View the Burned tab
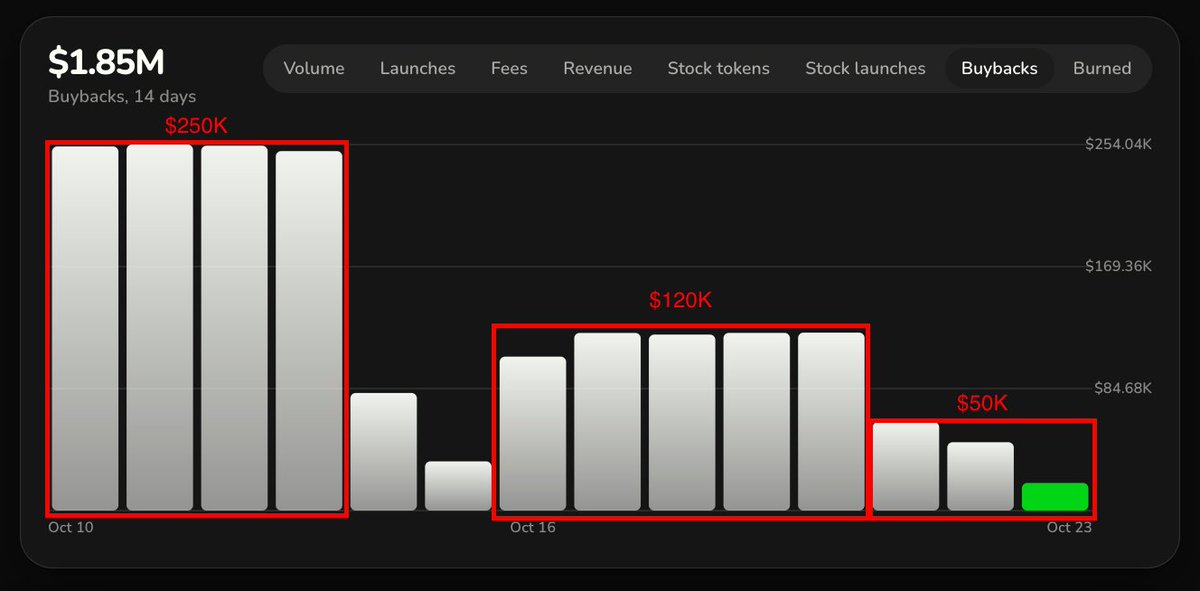 coord(1102,69)
